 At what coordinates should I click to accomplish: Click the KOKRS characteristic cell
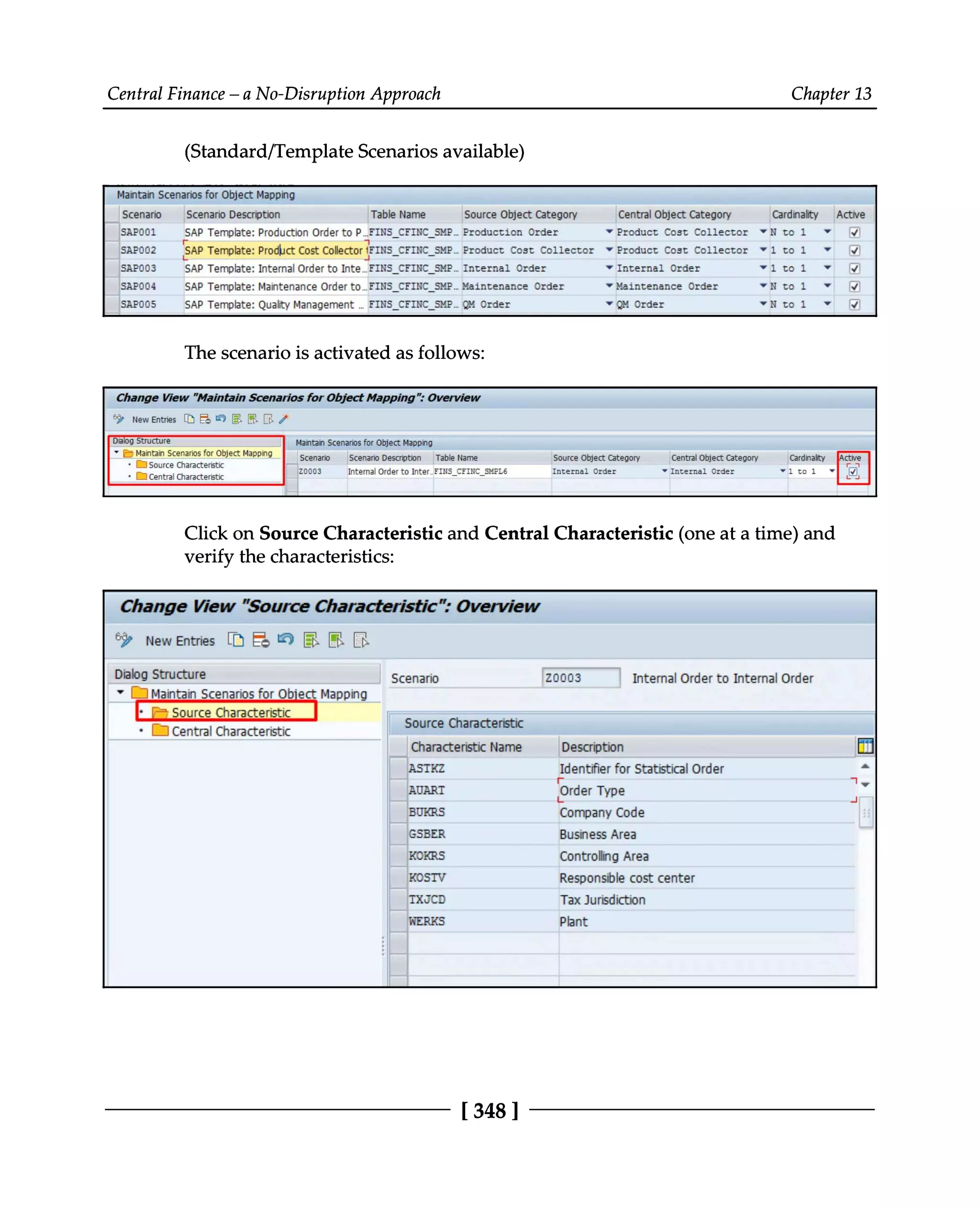(483, 856)
